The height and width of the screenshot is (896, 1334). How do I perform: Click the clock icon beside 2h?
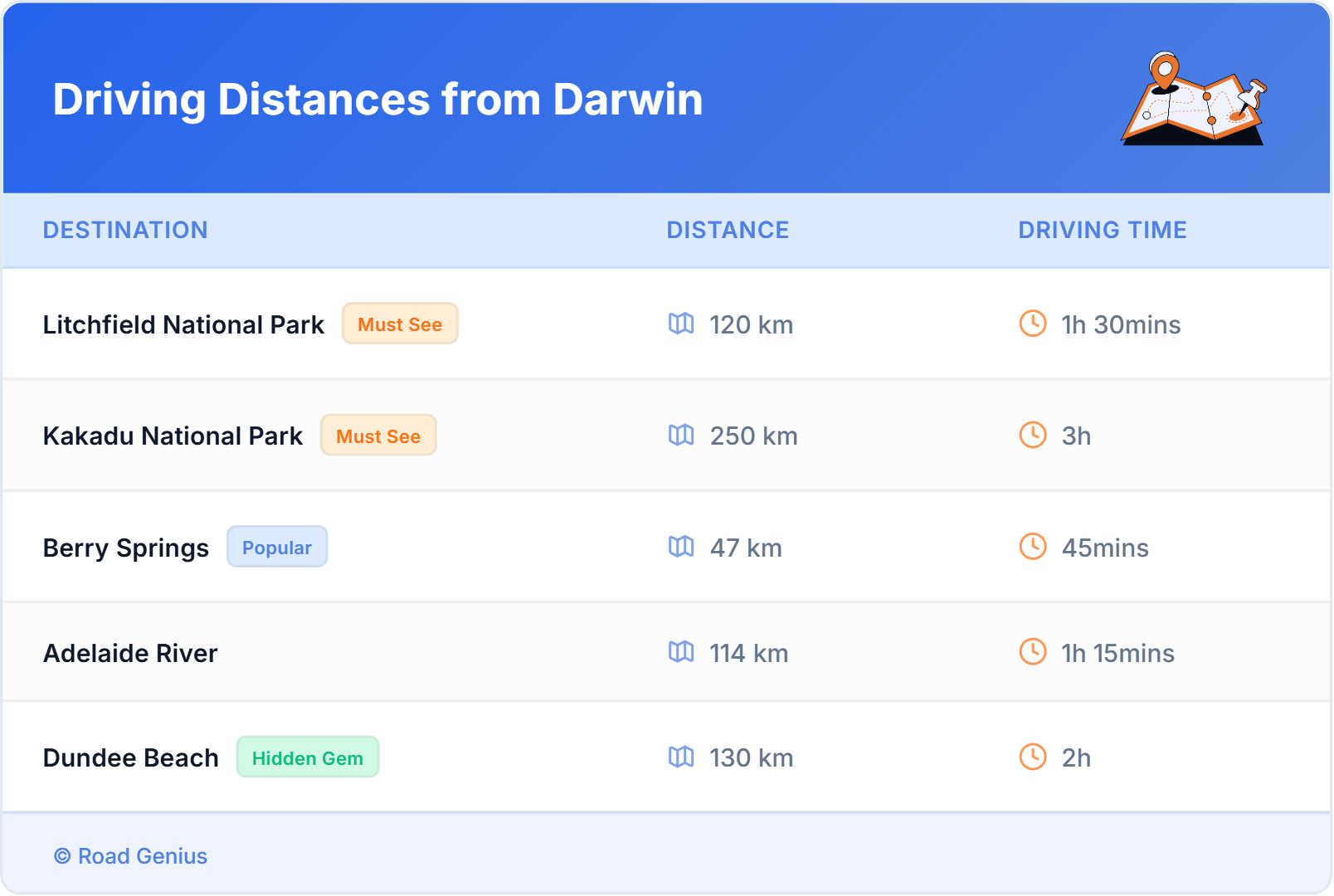coord(1032,757)
